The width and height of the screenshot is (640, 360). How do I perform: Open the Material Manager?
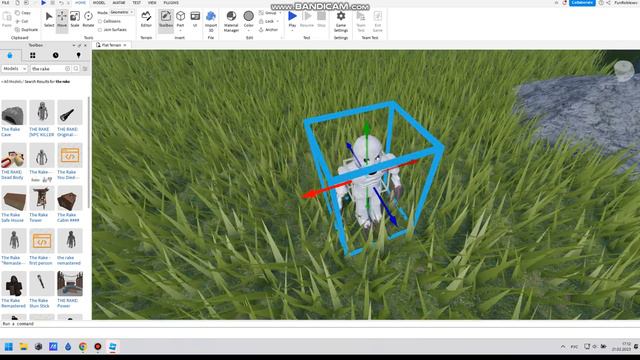pyautogui.click(x=231, y=21)
